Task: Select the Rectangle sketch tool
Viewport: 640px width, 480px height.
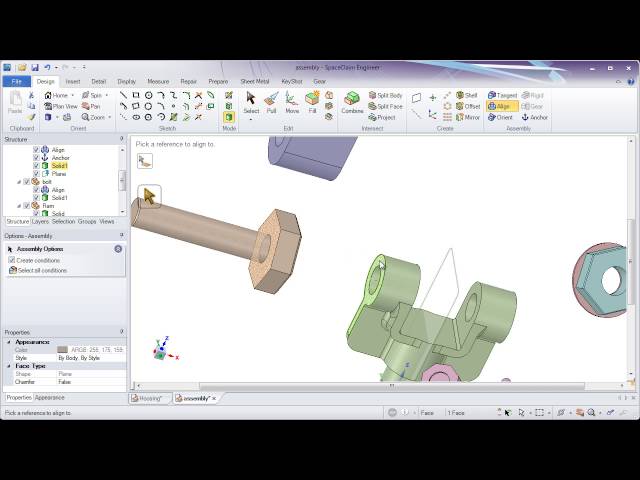Action: [136, 95]
